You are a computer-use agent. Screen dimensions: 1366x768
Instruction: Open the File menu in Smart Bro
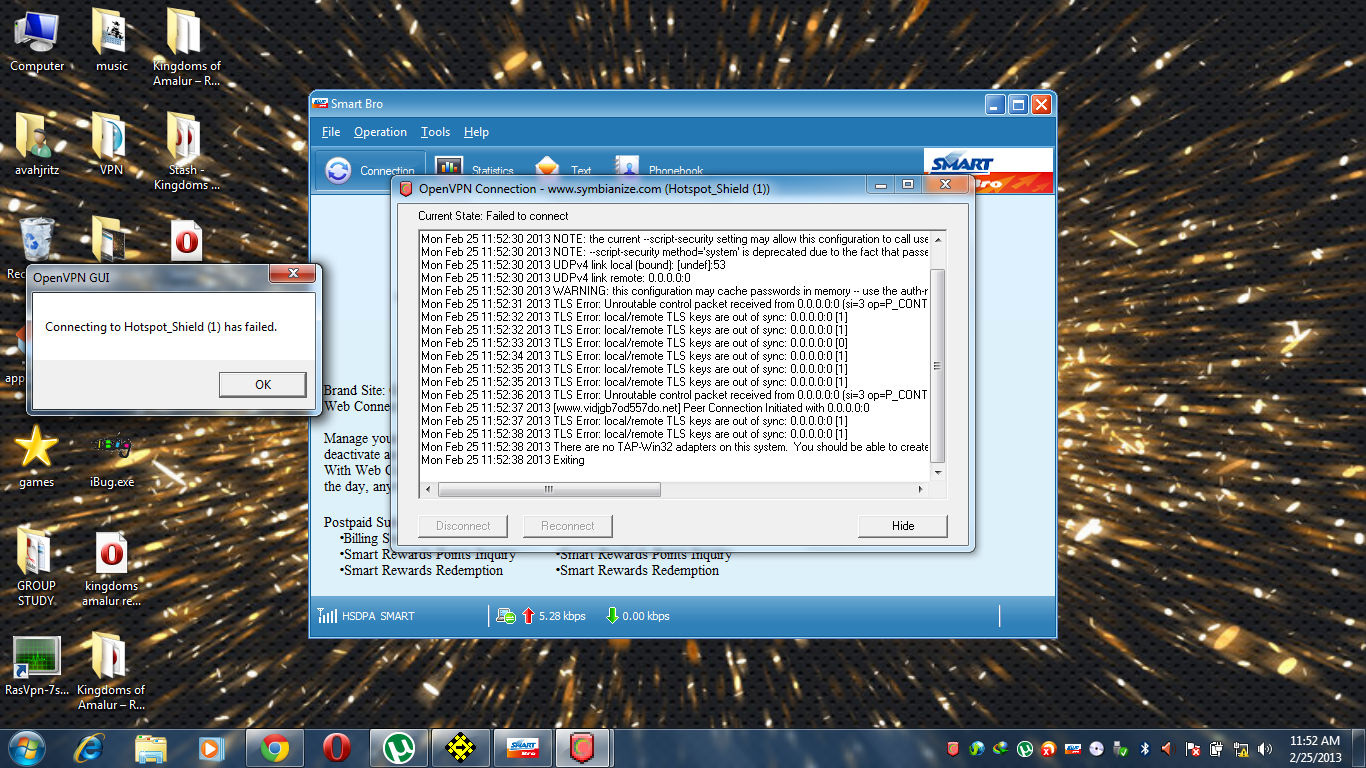331,132
